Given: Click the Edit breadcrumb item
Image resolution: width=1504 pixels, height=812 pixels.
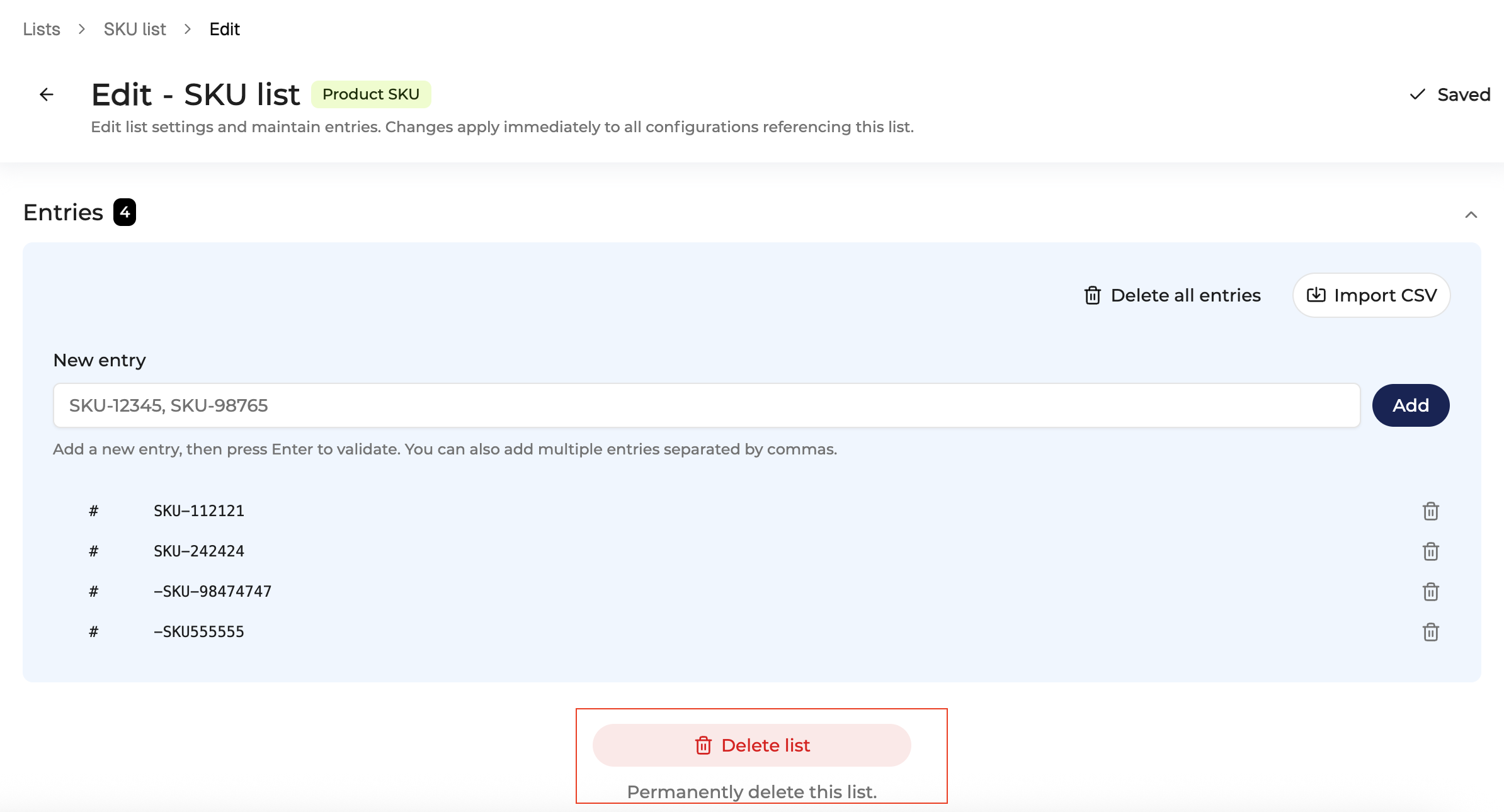Looking at the screenshot, I should point(224,29).
